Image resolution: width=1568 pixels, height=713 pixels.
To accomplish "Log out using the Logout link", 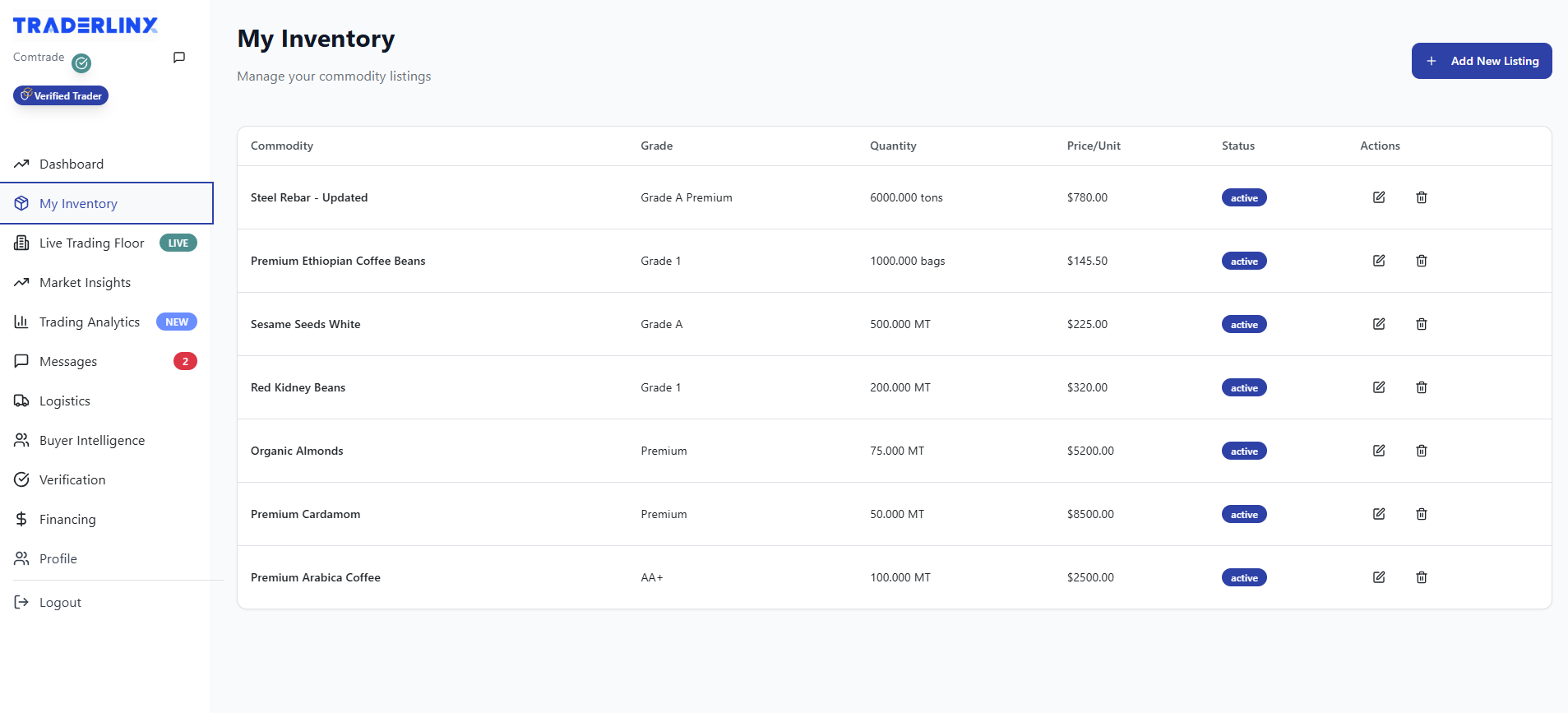I will point(60,603).
